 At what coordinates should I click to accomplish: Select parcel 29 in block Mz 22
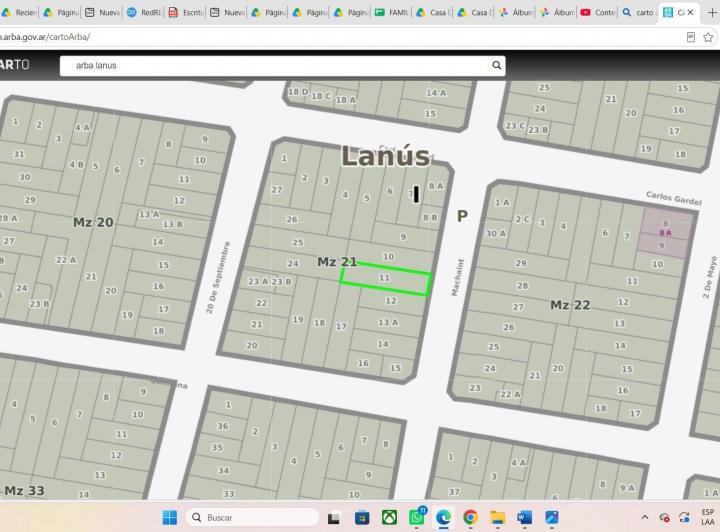click(520, 263)
